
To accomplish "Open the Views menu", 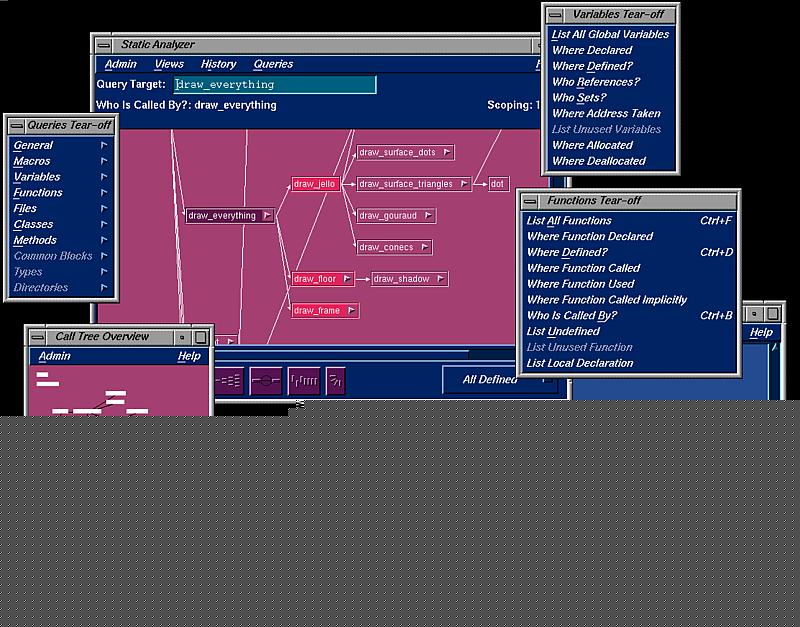I will click(x=169, y=64).
